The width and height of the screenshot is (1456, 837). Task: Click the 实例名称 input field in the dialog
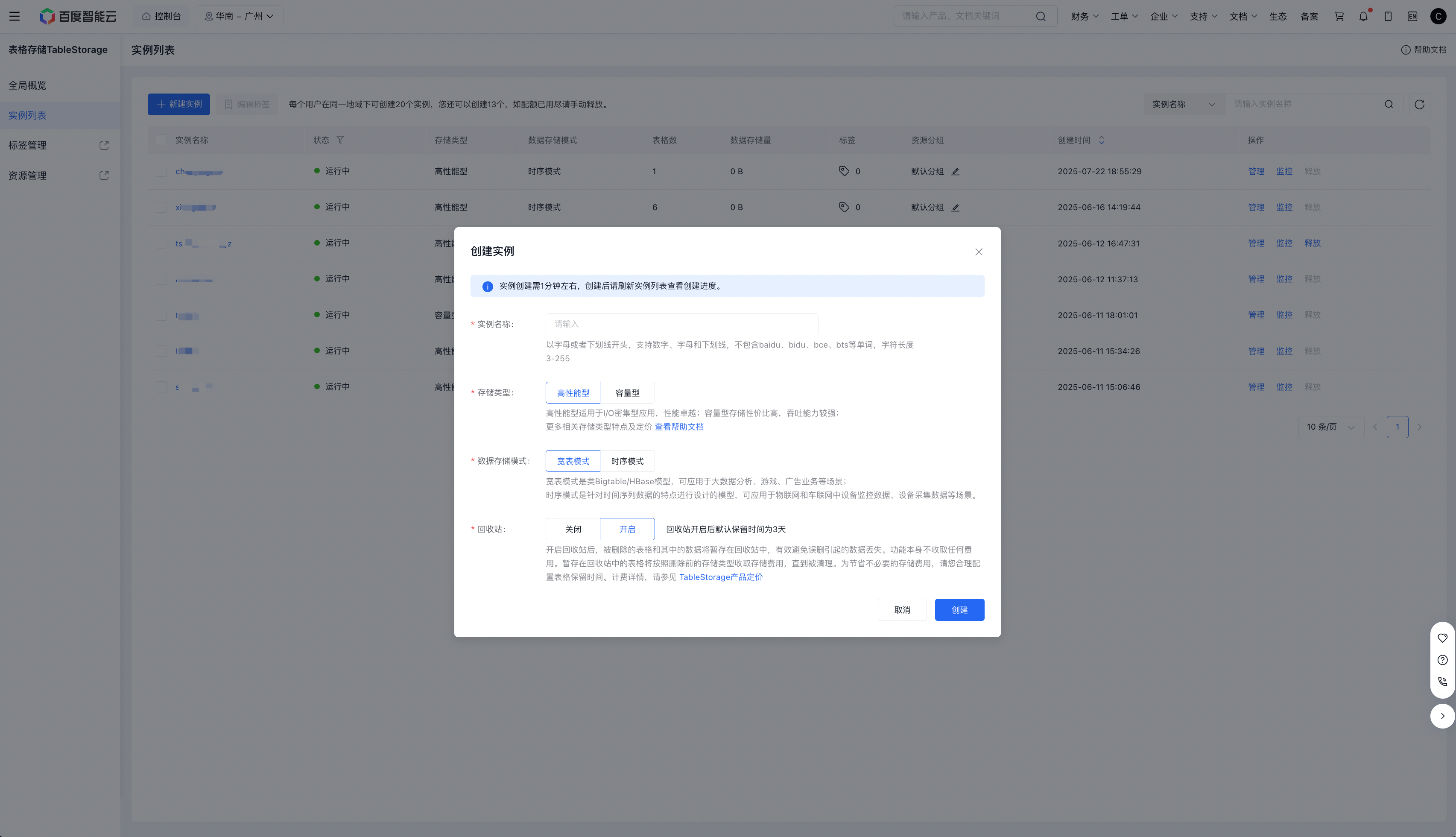[681, 324]
